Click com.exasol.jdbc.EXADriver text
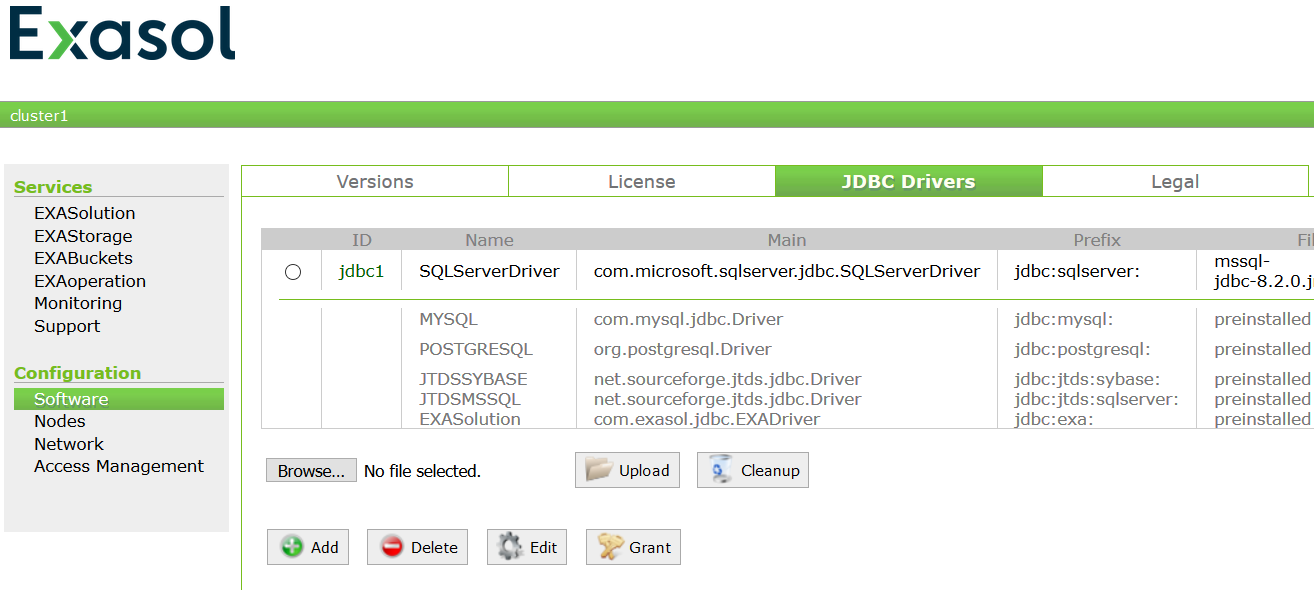Image resolution: width=1314 pixels, height=590 pixels. (707, 419)
